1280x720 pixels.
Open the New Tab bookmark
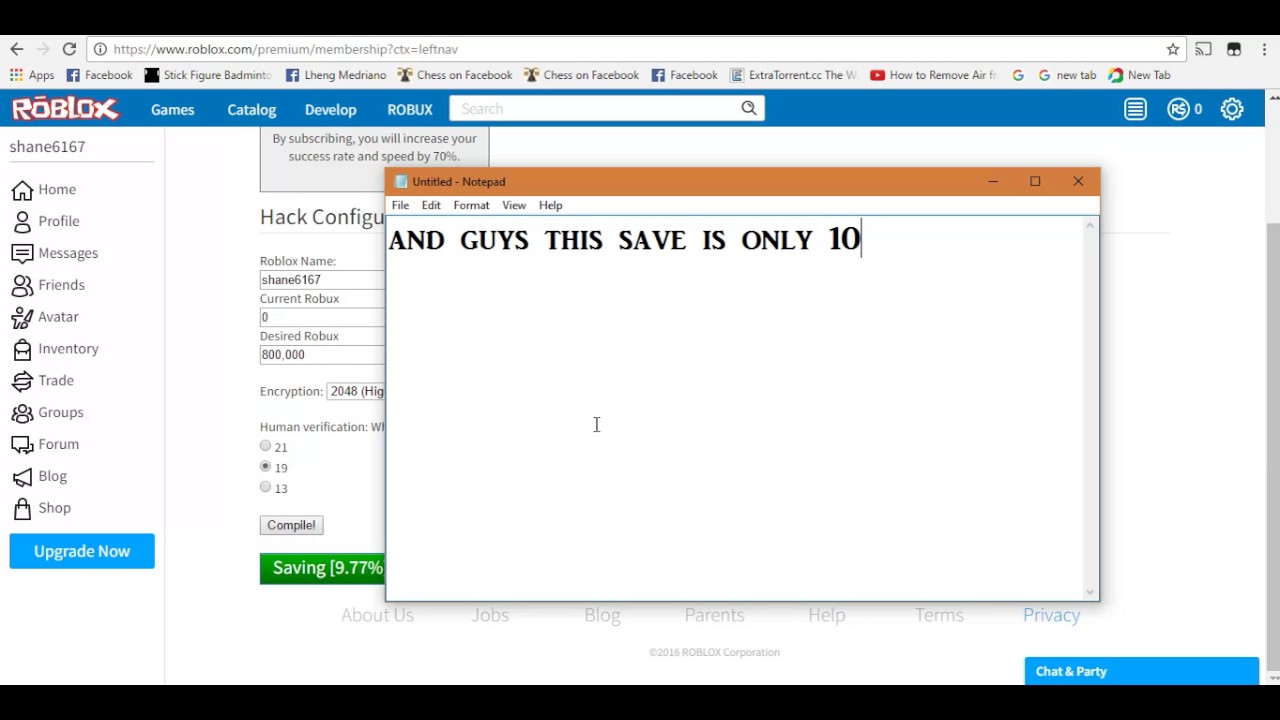coord(1139,75)
